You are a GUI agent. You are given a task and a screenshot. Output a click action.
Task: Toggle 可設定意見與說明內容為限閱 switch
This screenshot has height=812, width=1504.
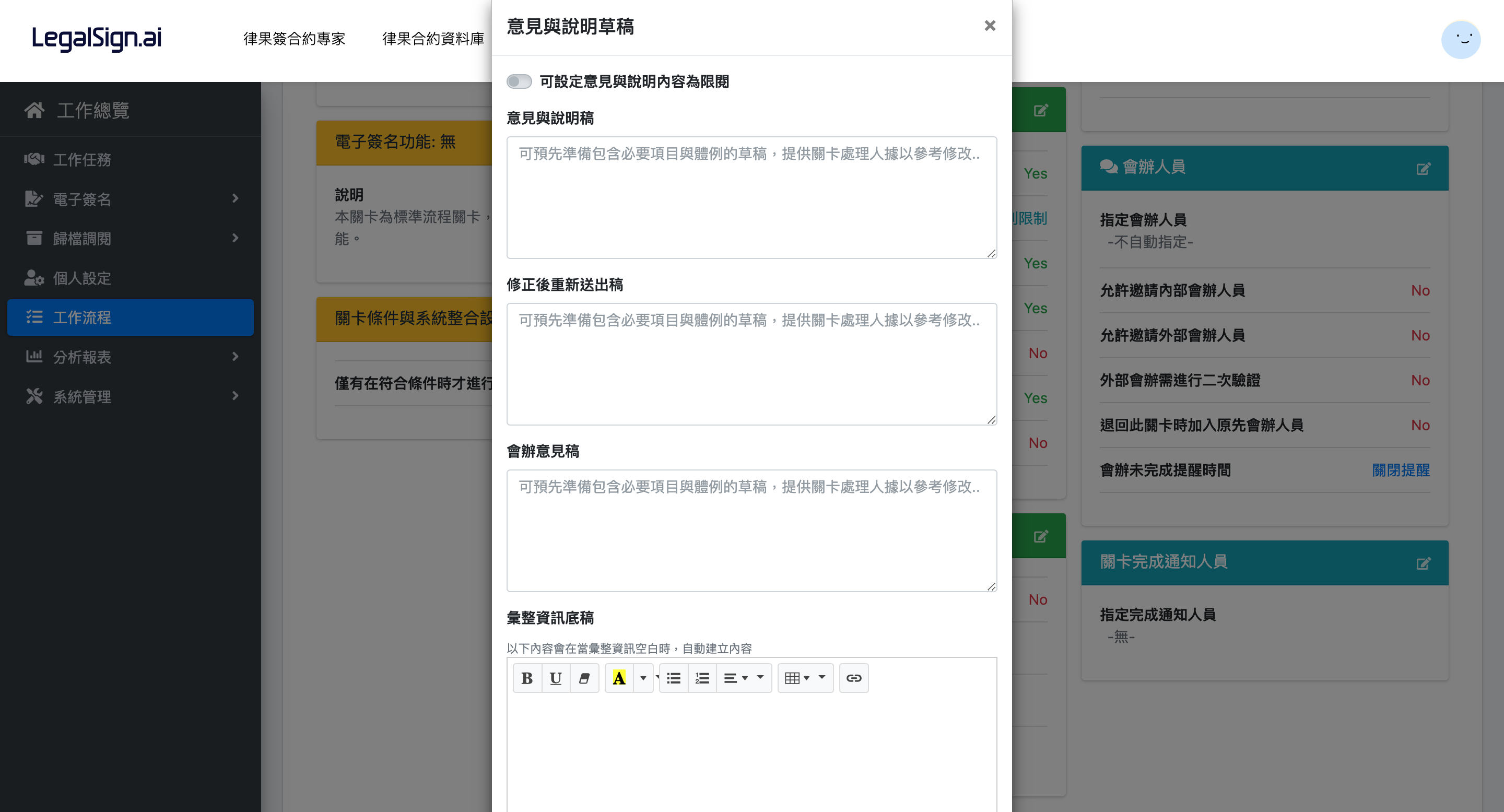point(519,81)
